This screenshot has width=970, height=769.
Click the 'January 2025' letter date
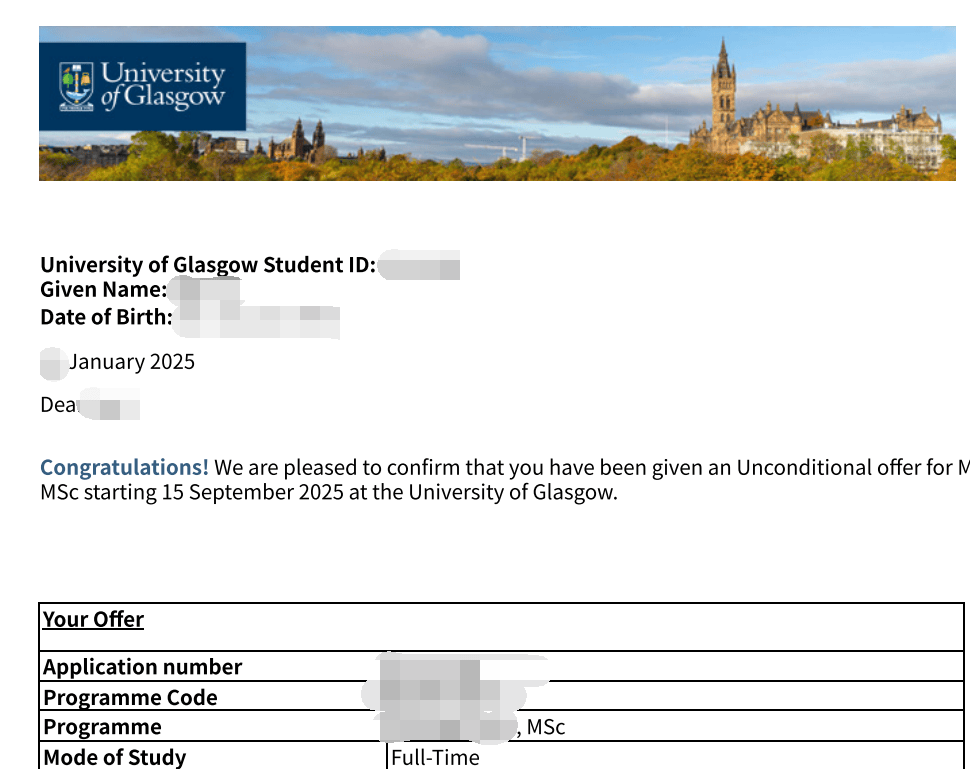coord(132,362)
